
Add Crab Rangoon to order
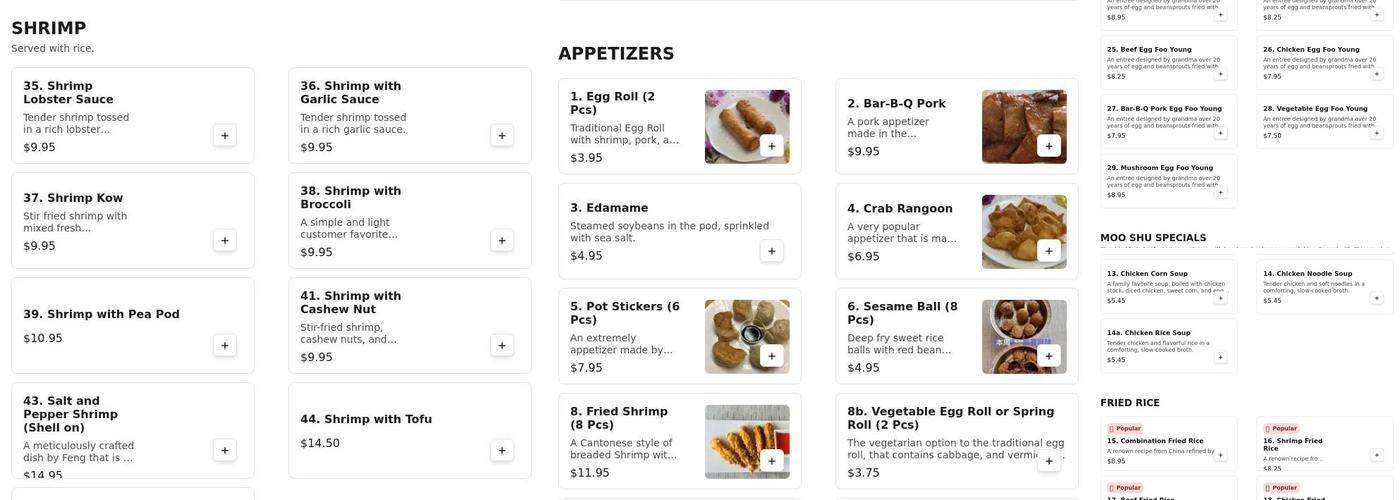[x=1048, y=251]
